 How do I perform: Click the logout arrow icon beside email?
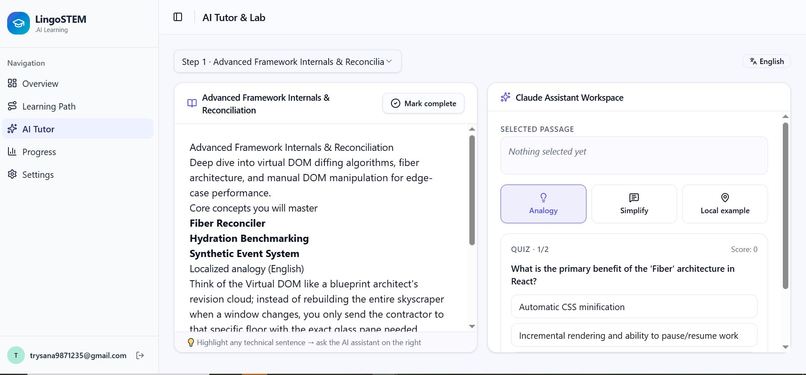pos(140,355)
